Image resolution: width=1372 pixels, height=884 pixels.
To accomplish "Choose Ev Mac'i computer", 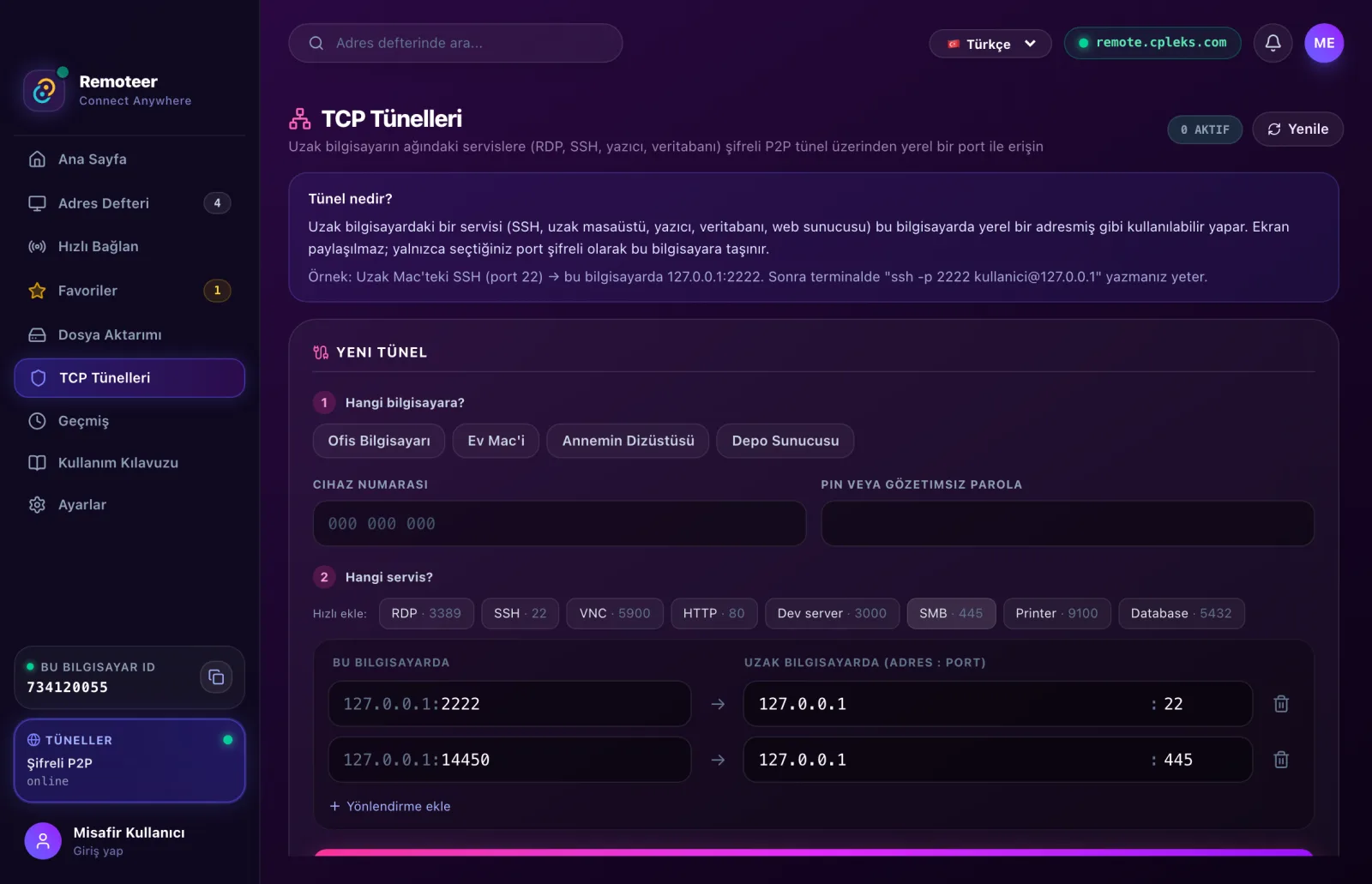I will click(496, 441).
